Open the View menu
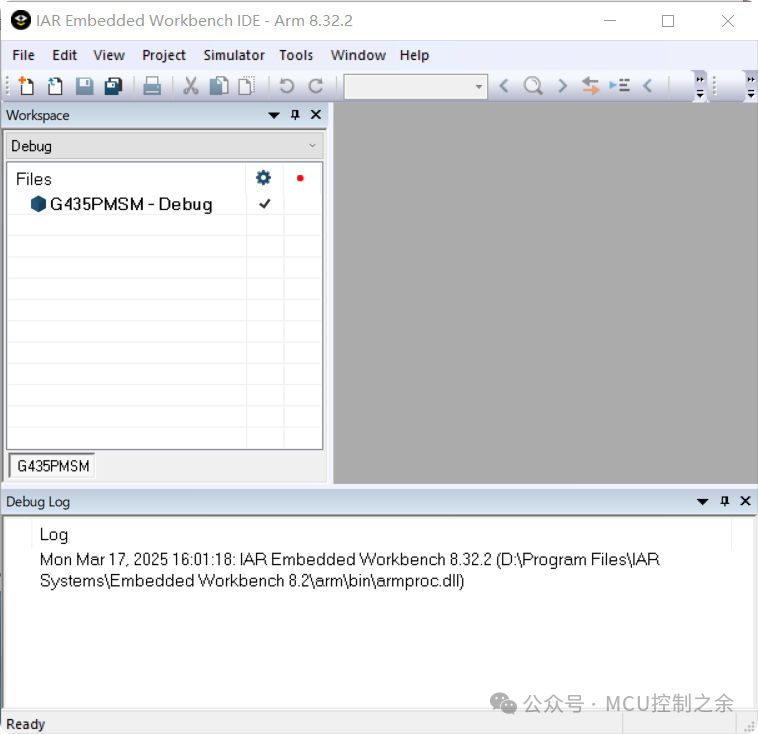The height and width of the screenshot is (734, 758). (109, 55)
